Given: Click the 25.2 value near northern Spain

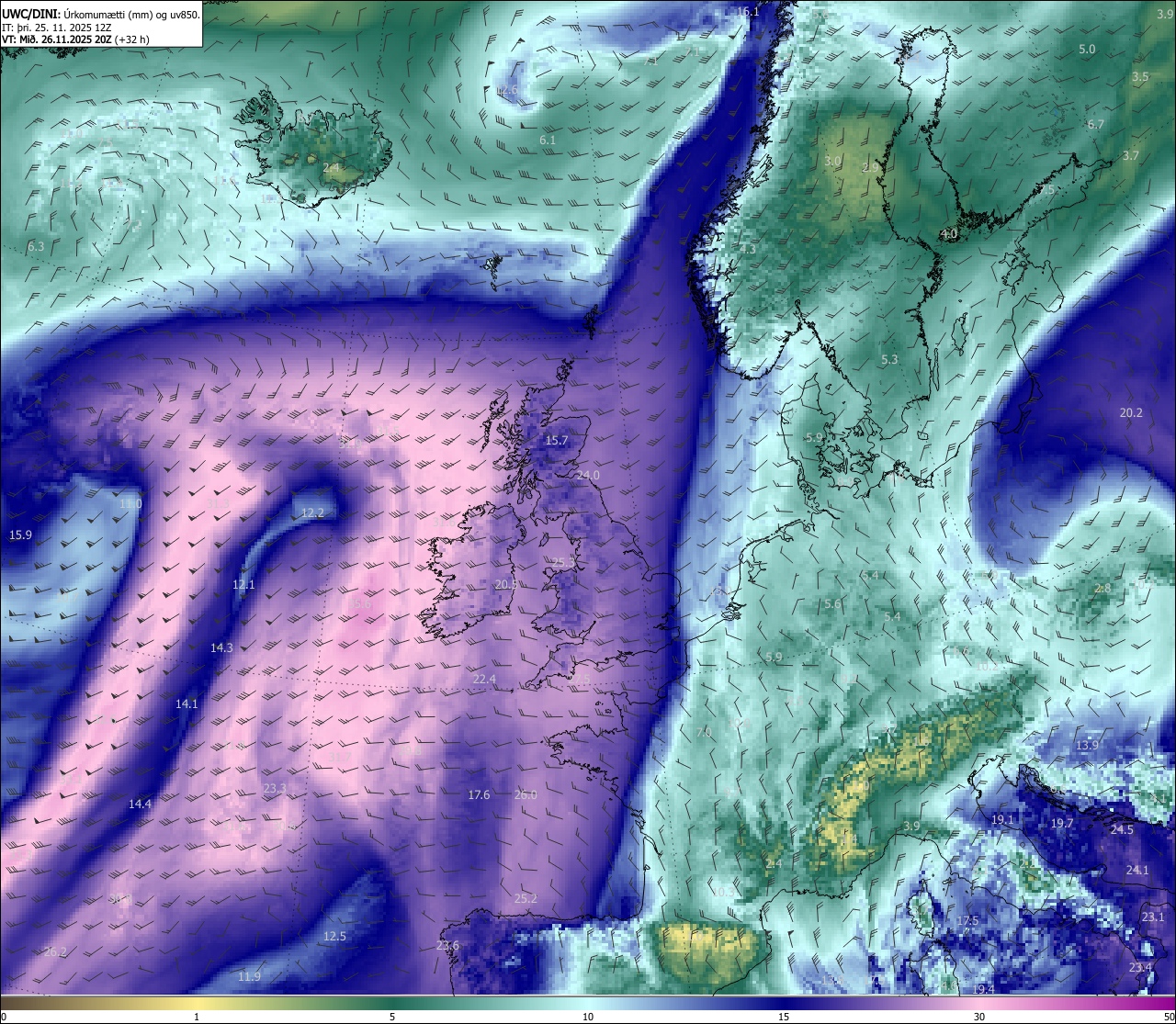Looking at the screenshot, I should pos(526,898).
